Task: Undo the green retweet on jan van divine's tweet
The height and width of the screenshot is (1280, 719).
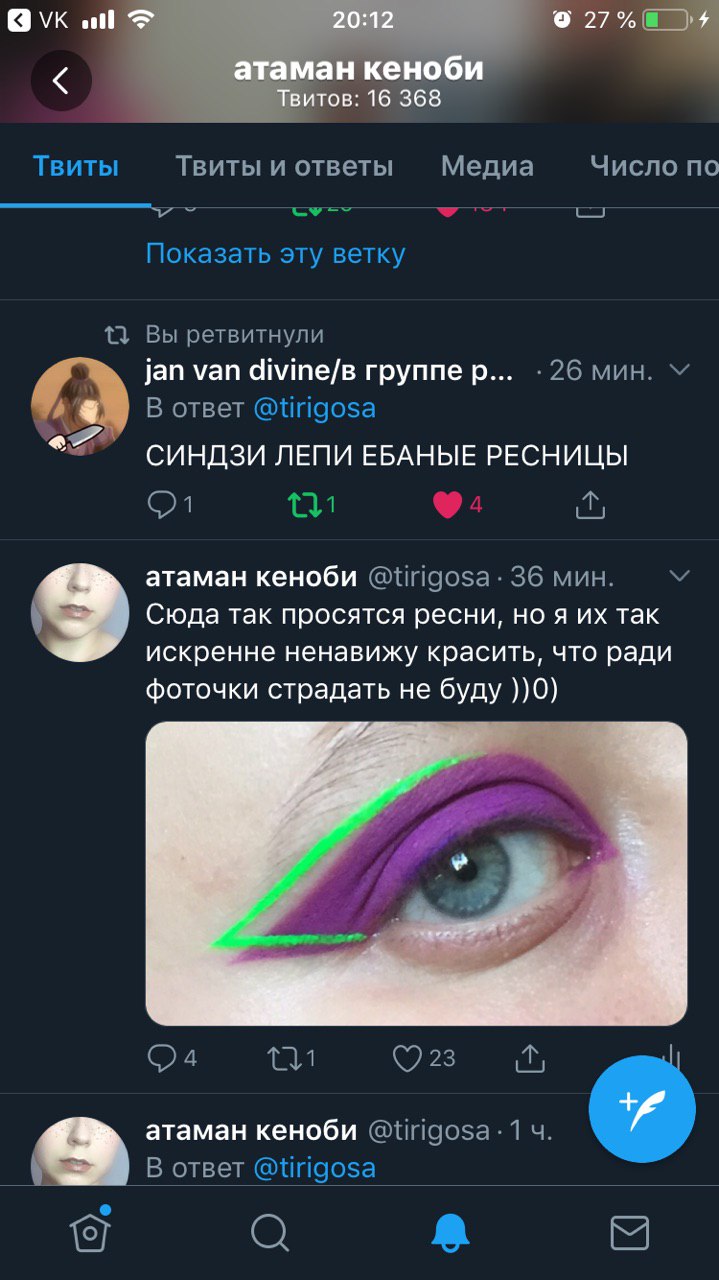Action: click(x=303, y=505)
